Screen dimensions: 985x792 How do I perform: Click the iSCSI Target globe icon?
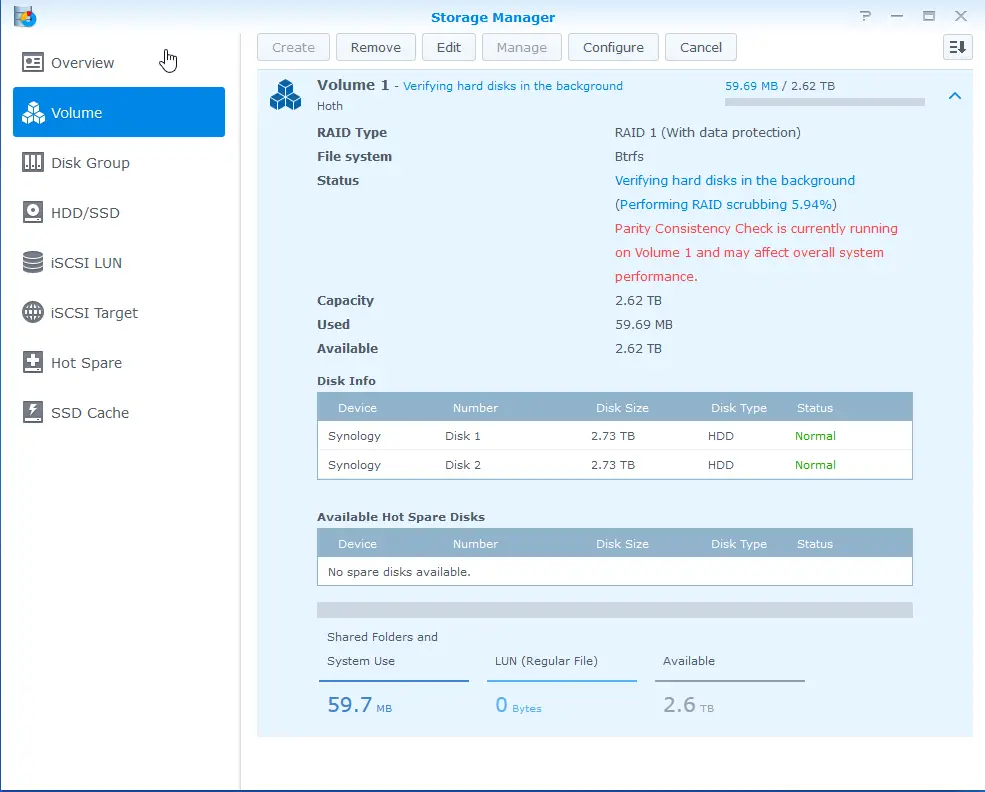click(x=33, y=313)
